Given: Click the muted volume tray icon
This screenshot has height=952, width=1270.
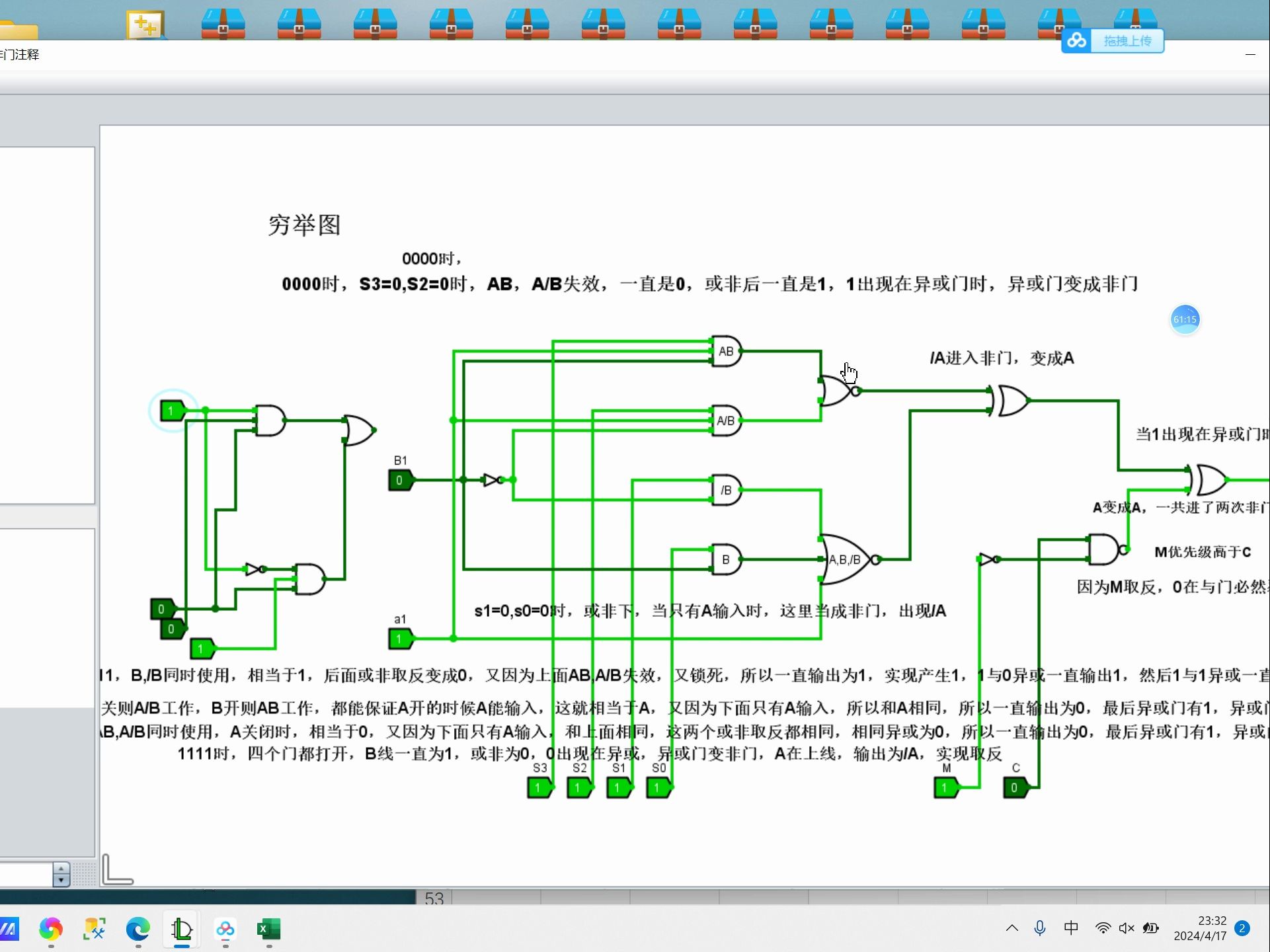Looking at the screenshot, I should pyautogui.click(x=1127, y=928).
